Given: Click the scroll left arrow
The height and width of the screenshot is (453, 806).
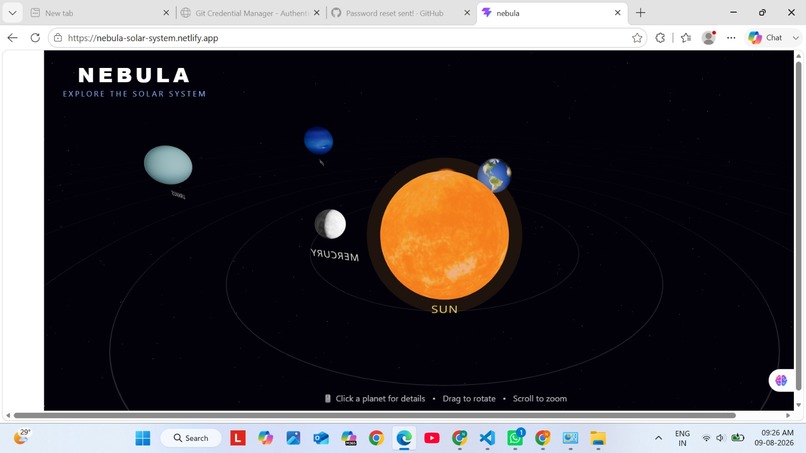Looking at the screenshot, I should click(8, 415).
